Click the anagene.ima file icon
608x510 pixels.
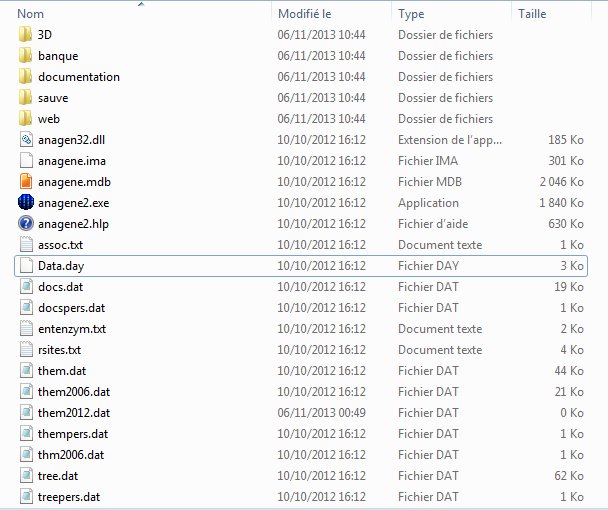click(26, 161)
